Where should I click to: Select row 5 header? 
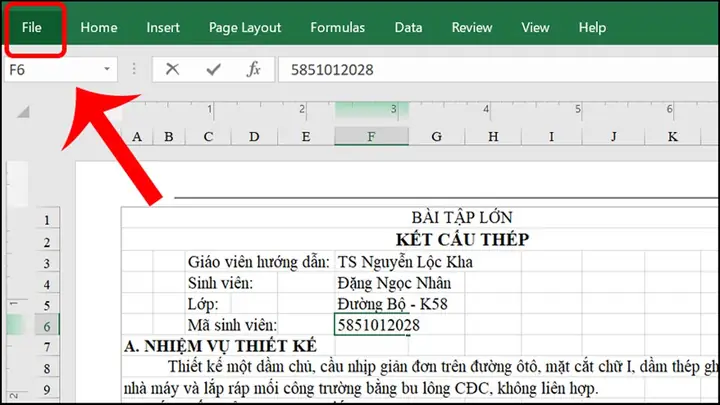point(47,305)
